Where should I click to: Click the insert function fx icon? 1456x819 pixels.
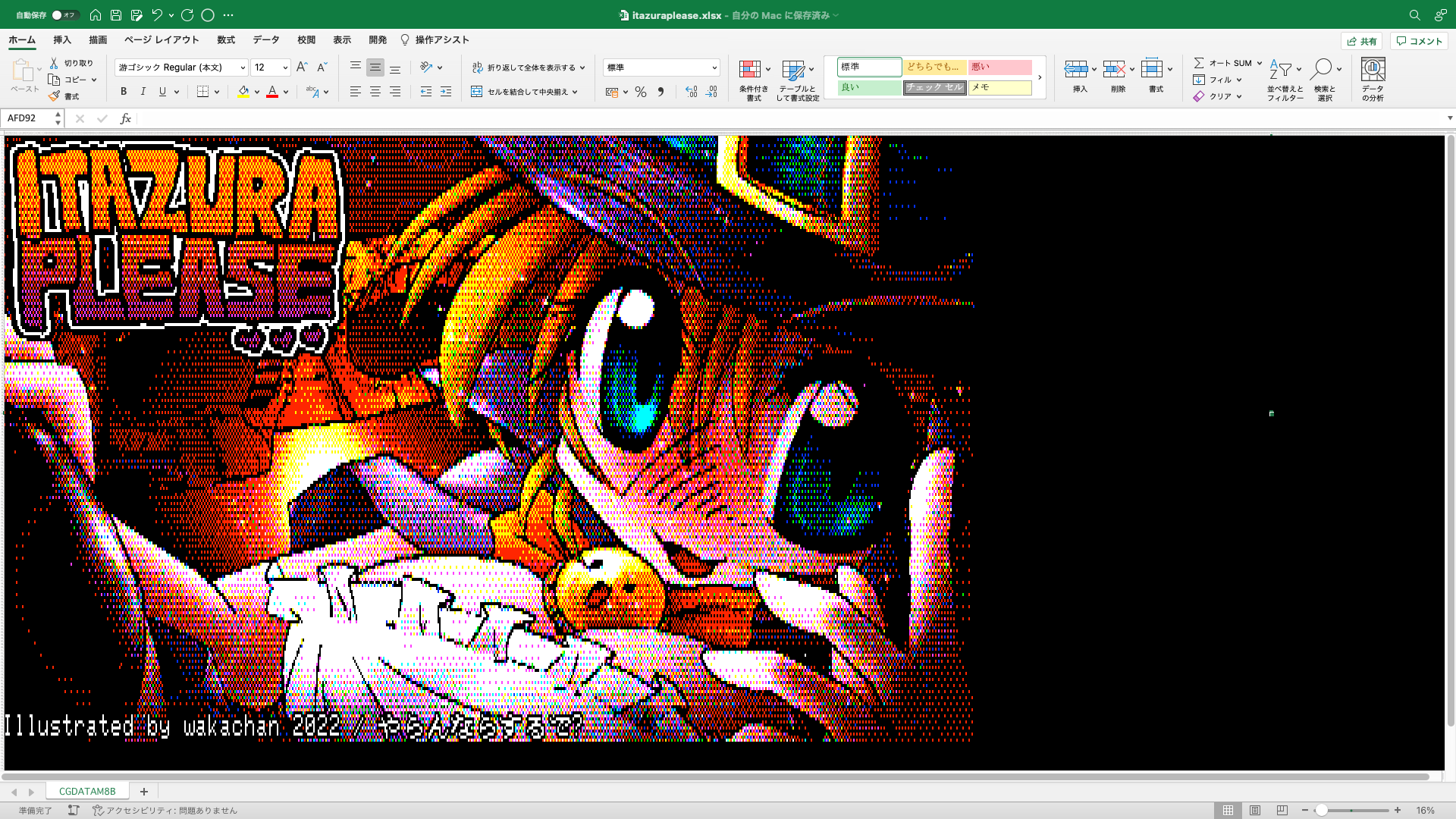coord(126,118)
